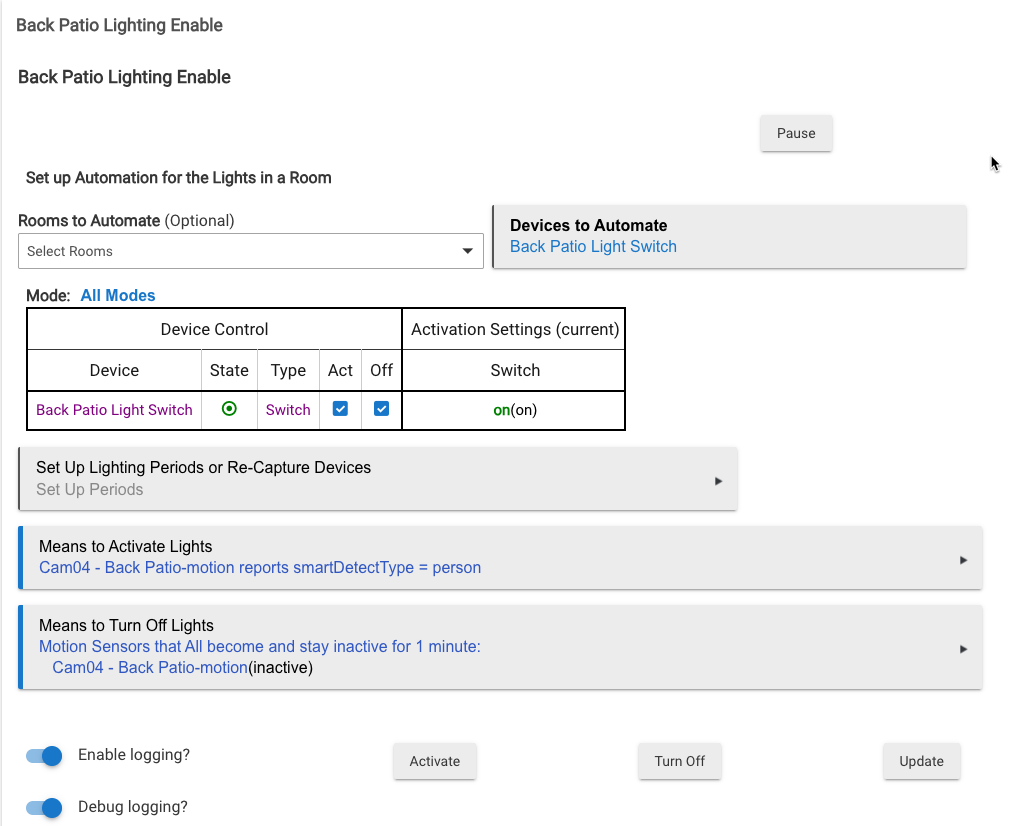The height and width of the screenshot is (826, 1014).
Task: Expand the Means to Activate Lights section
Action: (501, 558)
